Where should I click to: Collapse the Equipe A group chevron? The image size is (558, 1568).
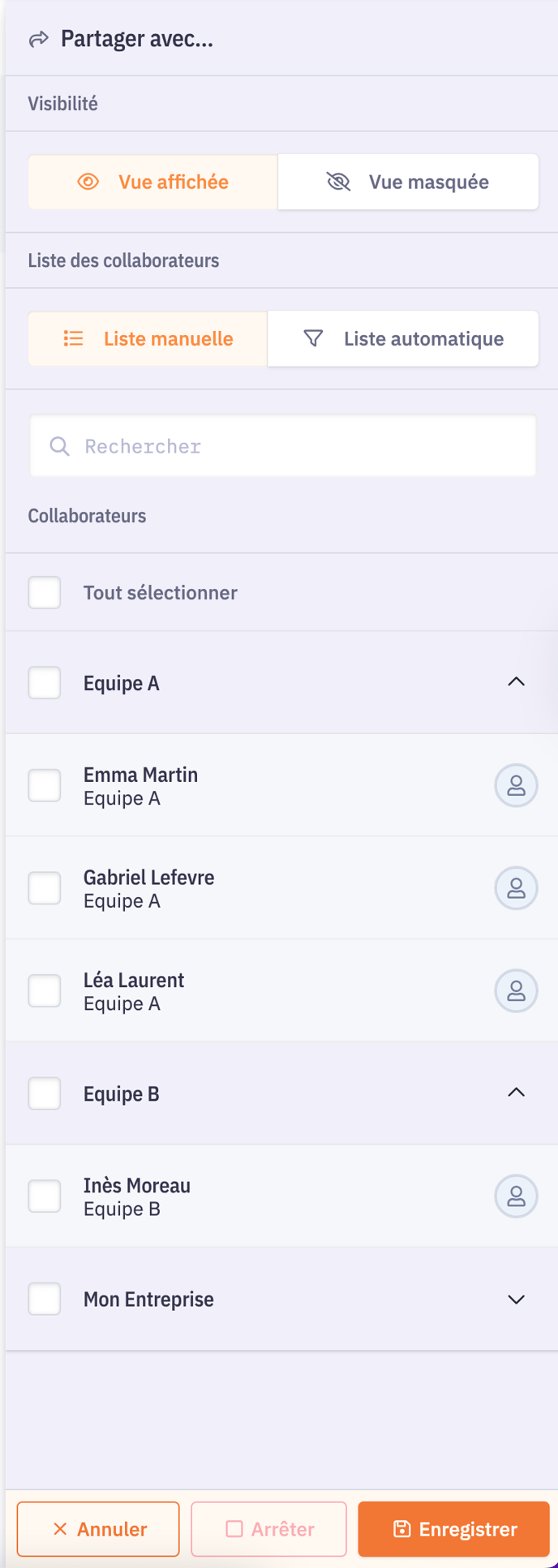click(x=516, y=682)
